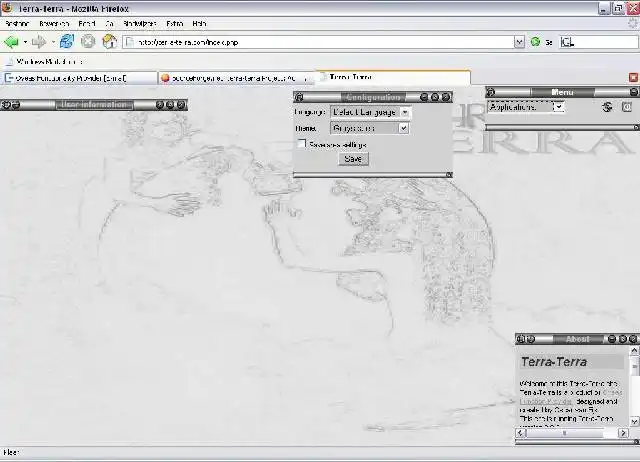This screenshot has width=640, height=462.
Task: Click the status bar text at bottom left
Action: pos(11,452)
